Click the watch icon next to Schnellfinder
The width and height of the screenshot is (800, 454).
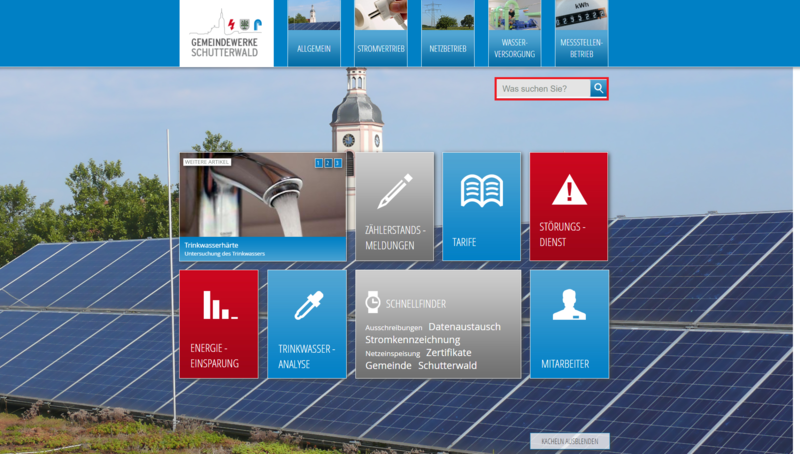(373, 302)
